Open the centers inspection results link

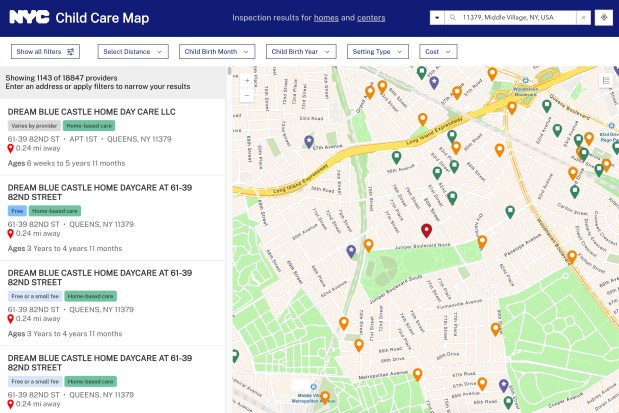click(371, 18)
